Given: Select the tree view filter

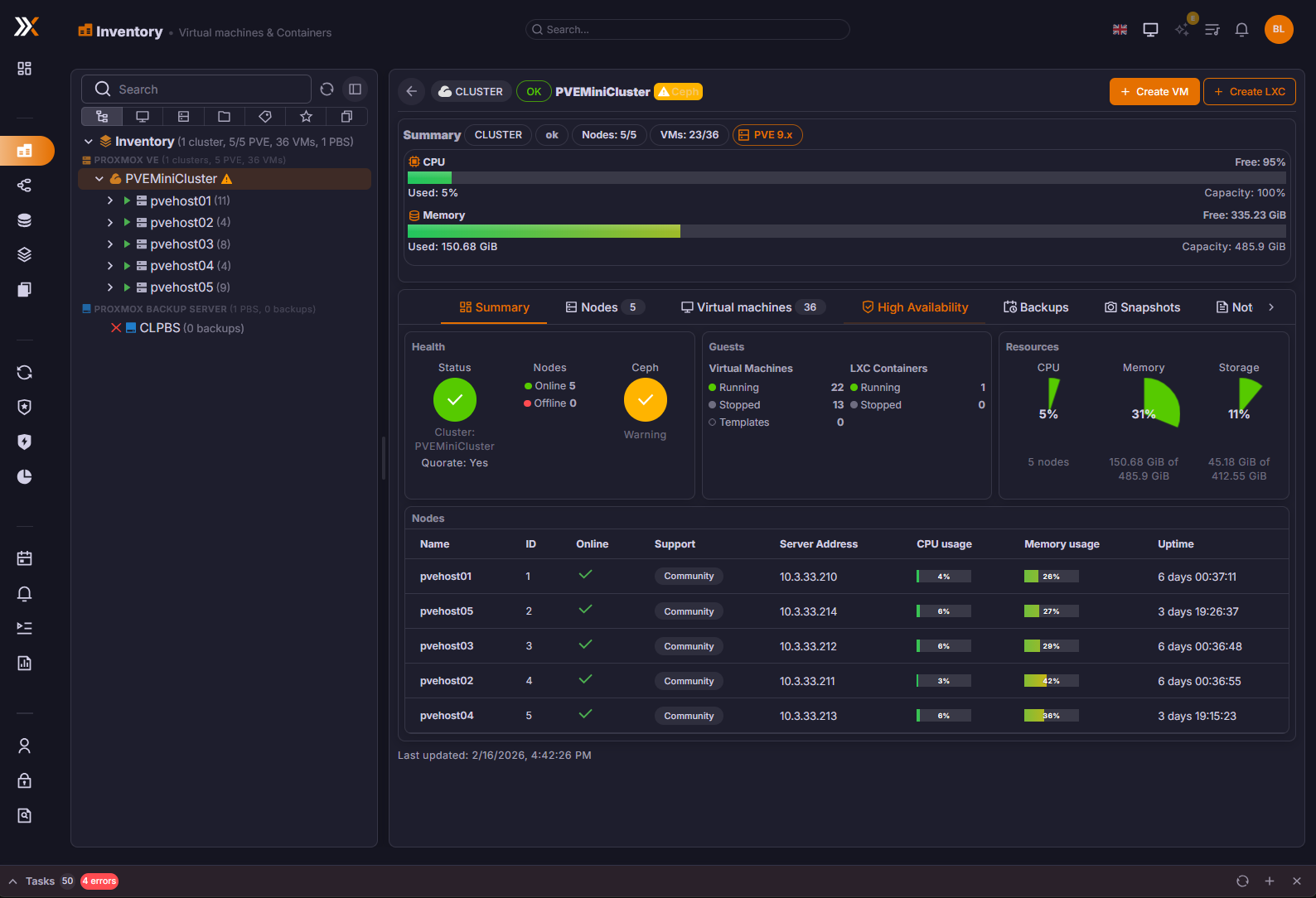Looking at the screenshot, I should click(x=102, y=117).
